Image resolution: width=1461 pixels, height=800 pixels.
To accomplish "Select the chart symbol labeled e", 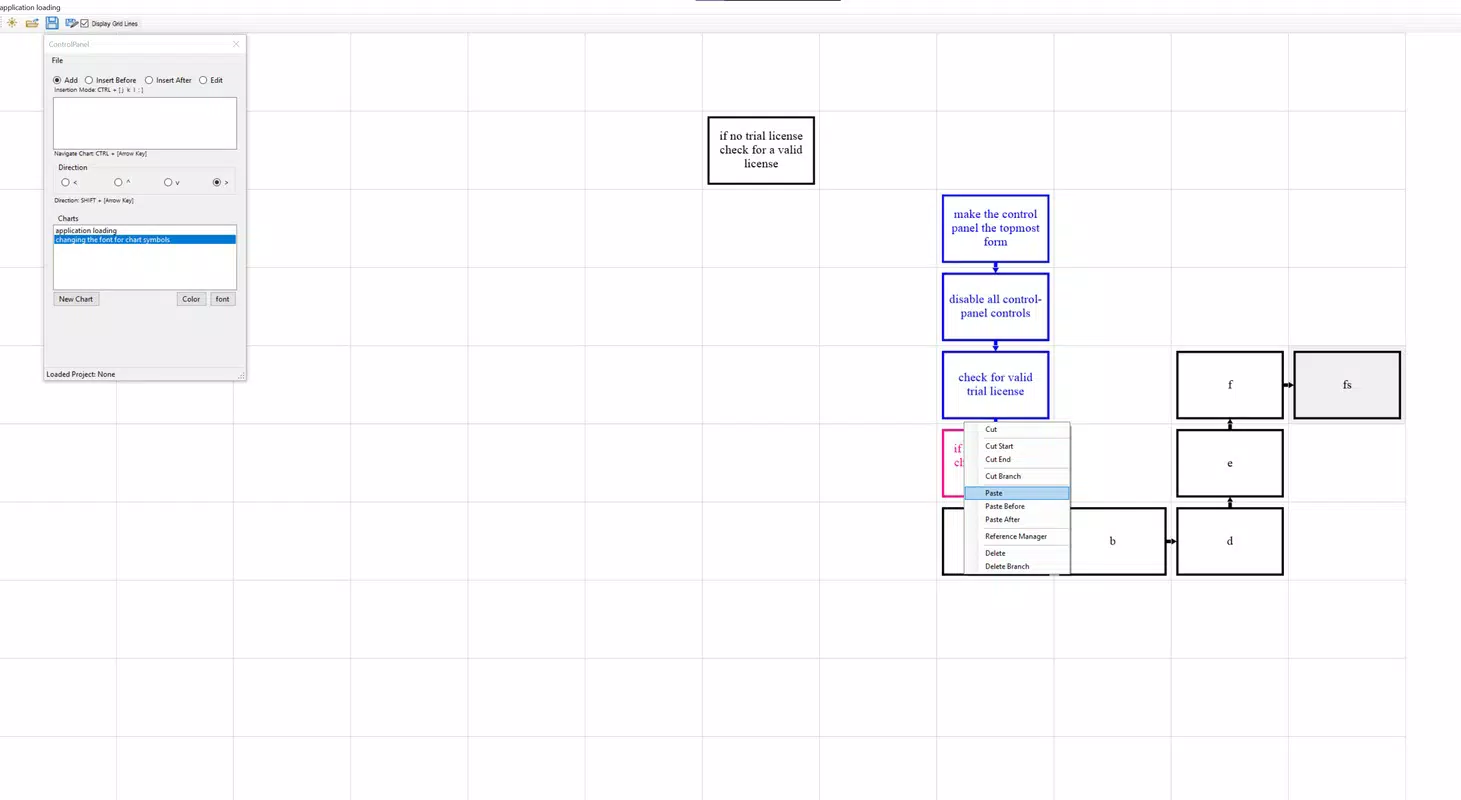I will point(1230,463).
